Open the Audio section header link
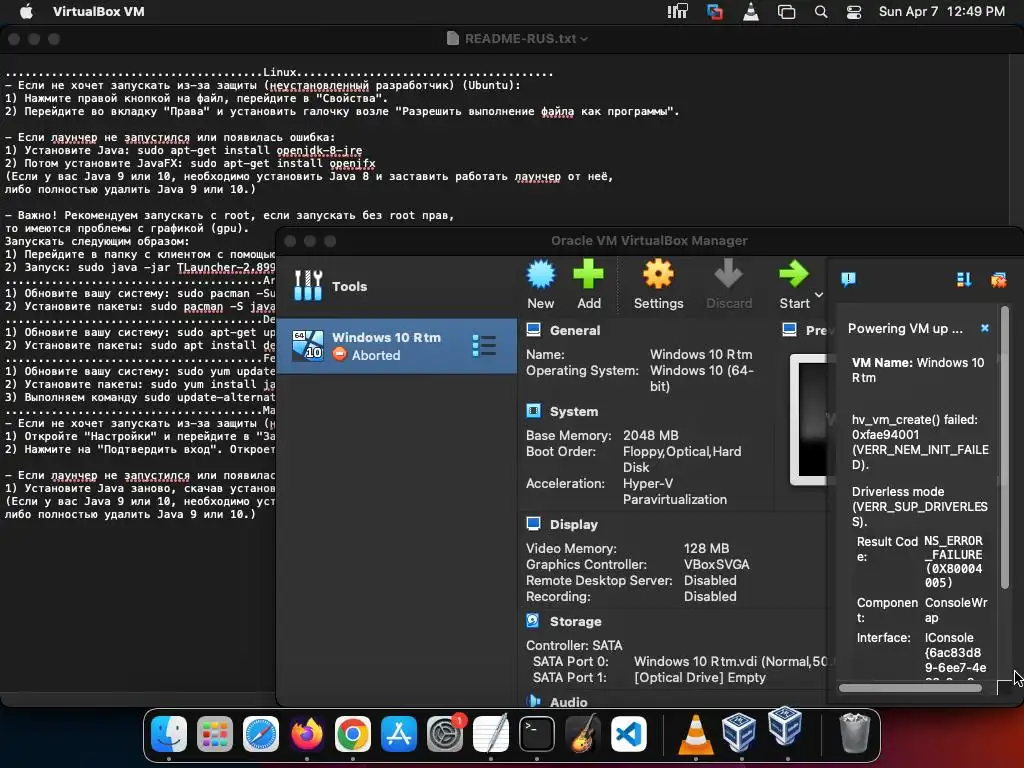 tap(568, 702)
